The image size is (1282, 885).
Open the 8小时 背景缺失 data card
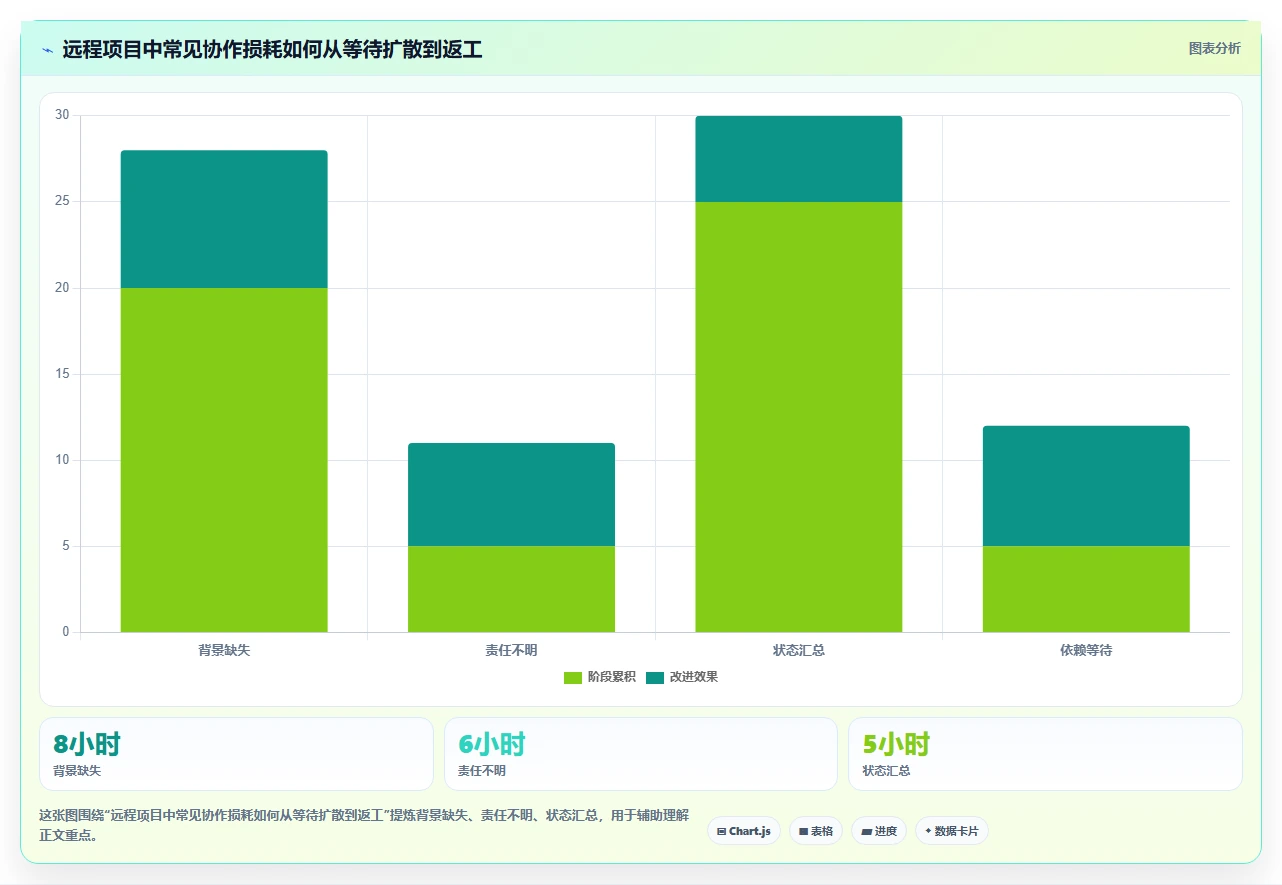[236, 754]
